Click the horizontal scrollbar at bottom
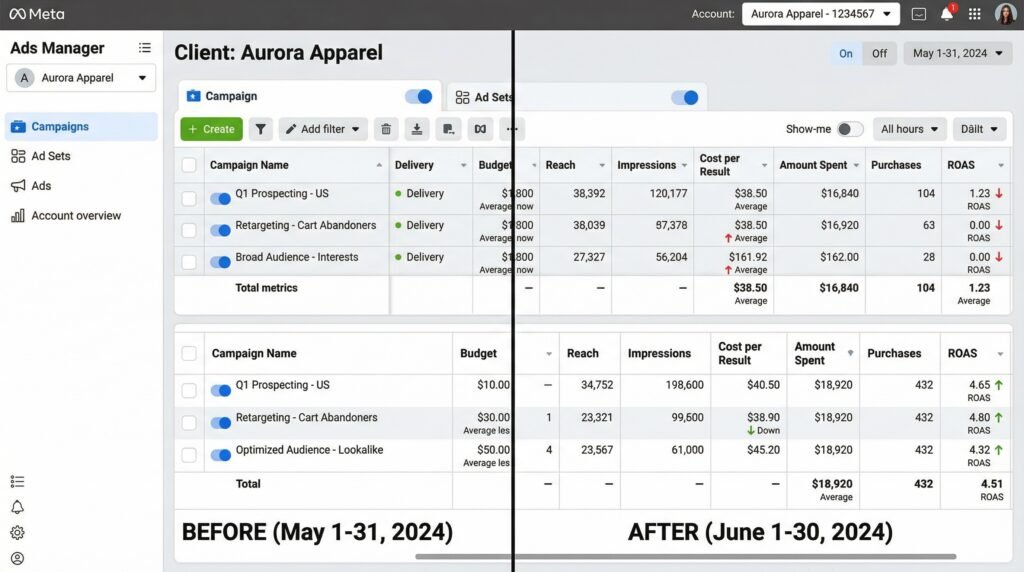This screenshot has width=1024, height=572. [685, 557]
